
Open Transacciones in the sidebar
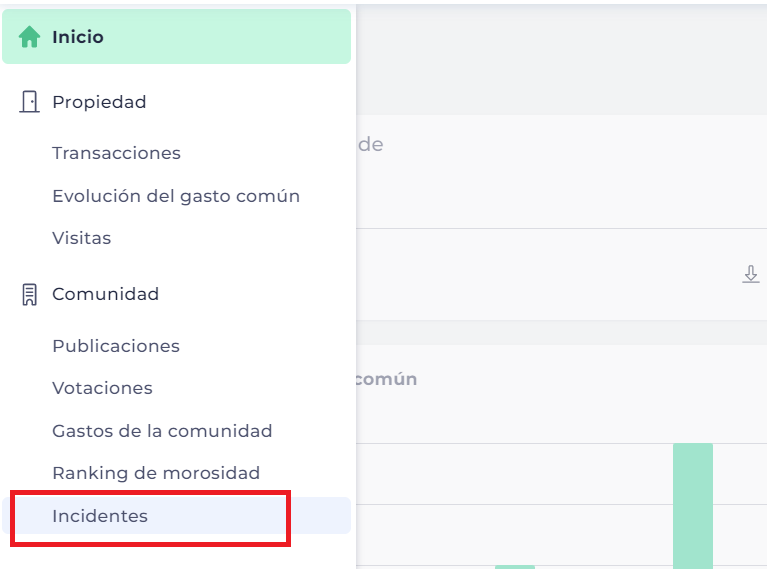116,153
